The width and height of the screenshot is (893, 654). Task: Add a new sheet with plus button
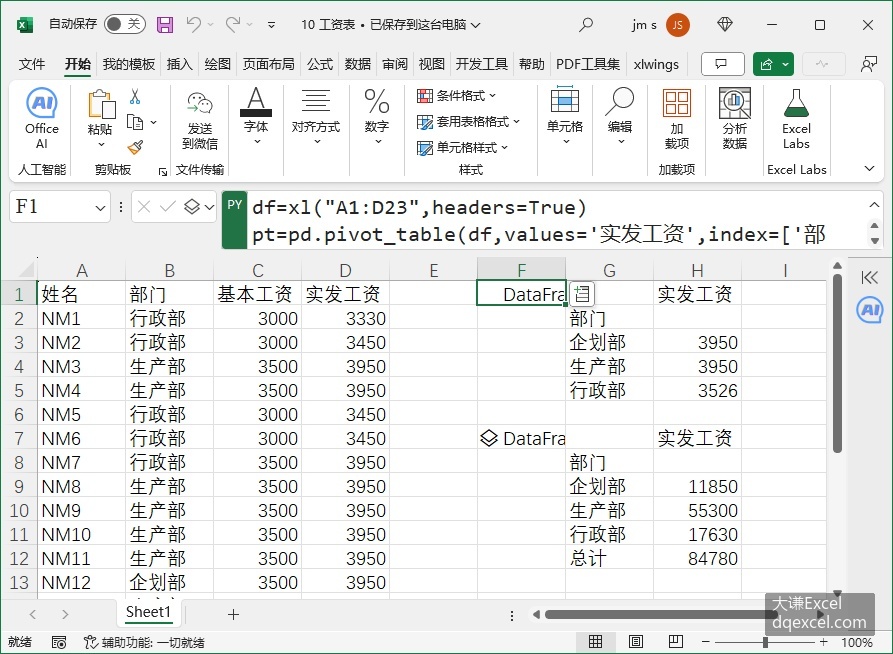coord(233,614)
